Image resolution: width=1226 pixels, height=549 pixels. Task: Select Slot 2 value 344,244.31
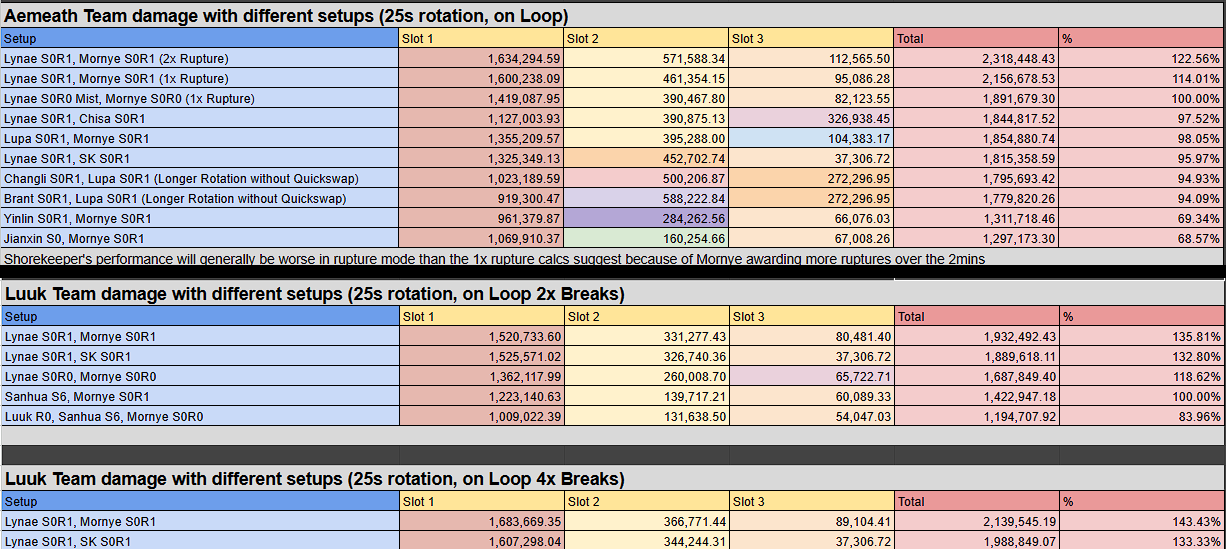click(x=646, y=541)
